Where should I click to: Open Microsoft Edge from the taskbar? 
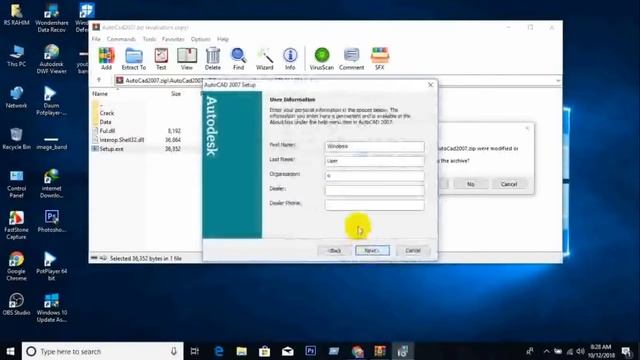point(219,351)
